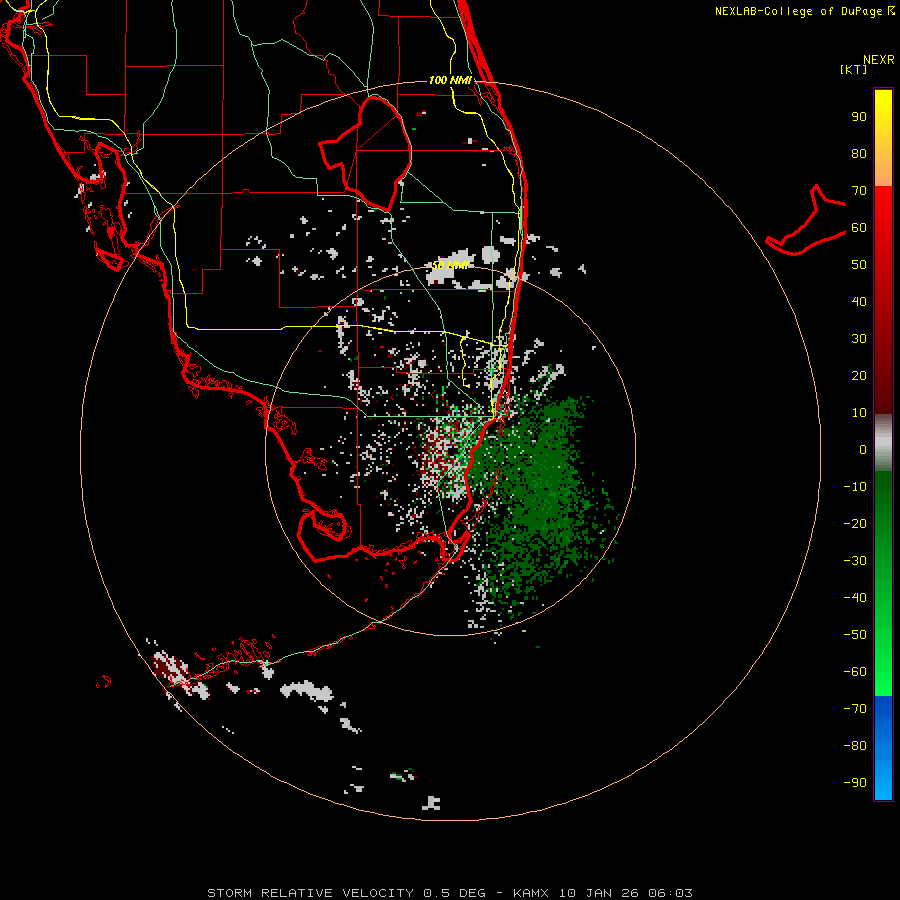Viewport: 900px width, 900px height.
Task: Click the 90 knot label on the scale
Action: click(859, 117)
